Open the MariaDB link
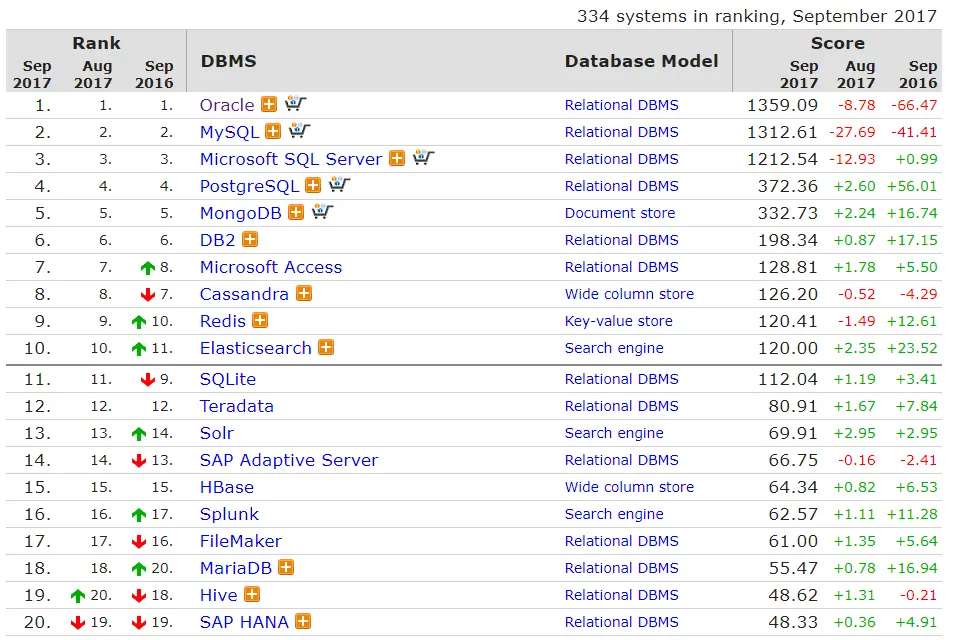 coord(236,568)
